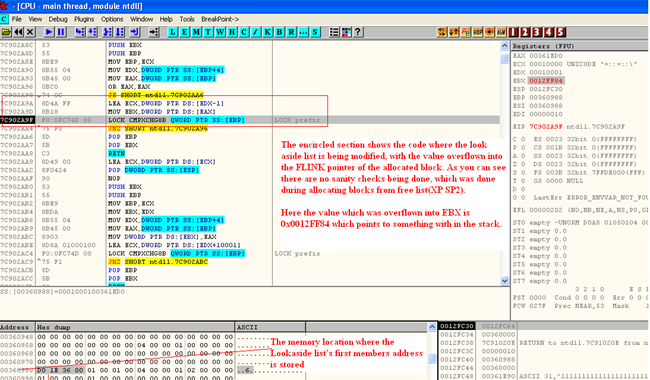650x380 pixels.
Task: Click the CPU child window C icon
Action: coord(4,19)
